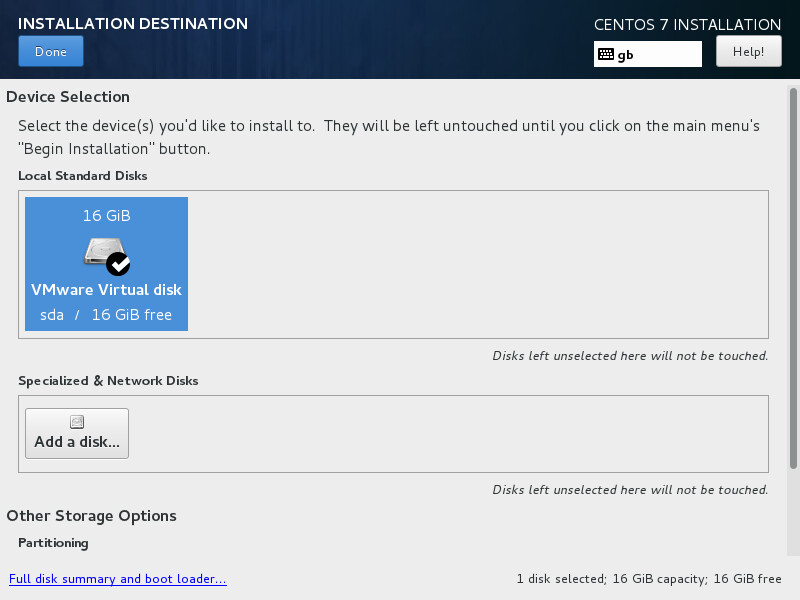Click the sda / 16 GiB free text
The image size is (800, 600).
[106, 315]
